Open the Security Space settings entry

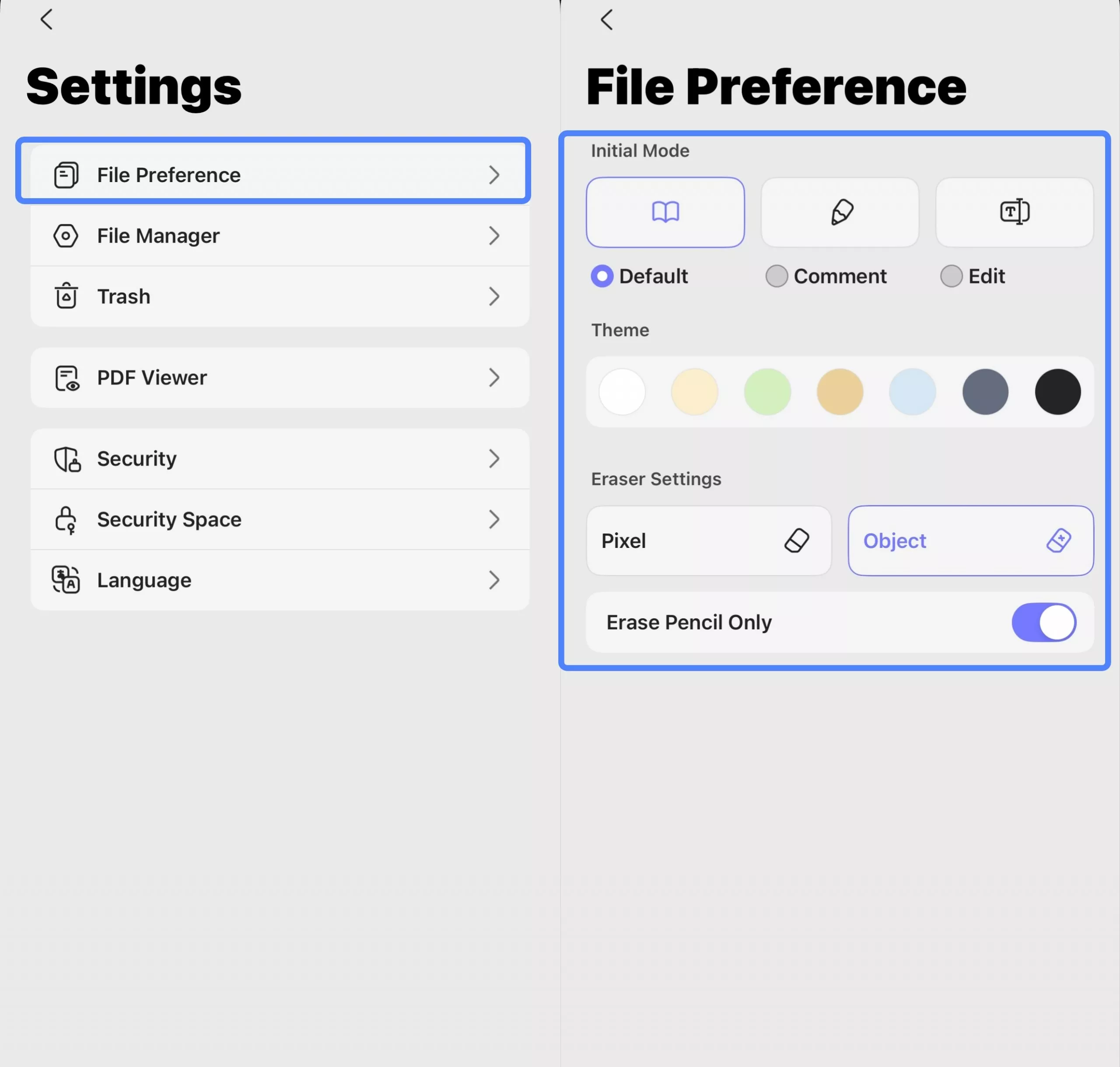273,519
